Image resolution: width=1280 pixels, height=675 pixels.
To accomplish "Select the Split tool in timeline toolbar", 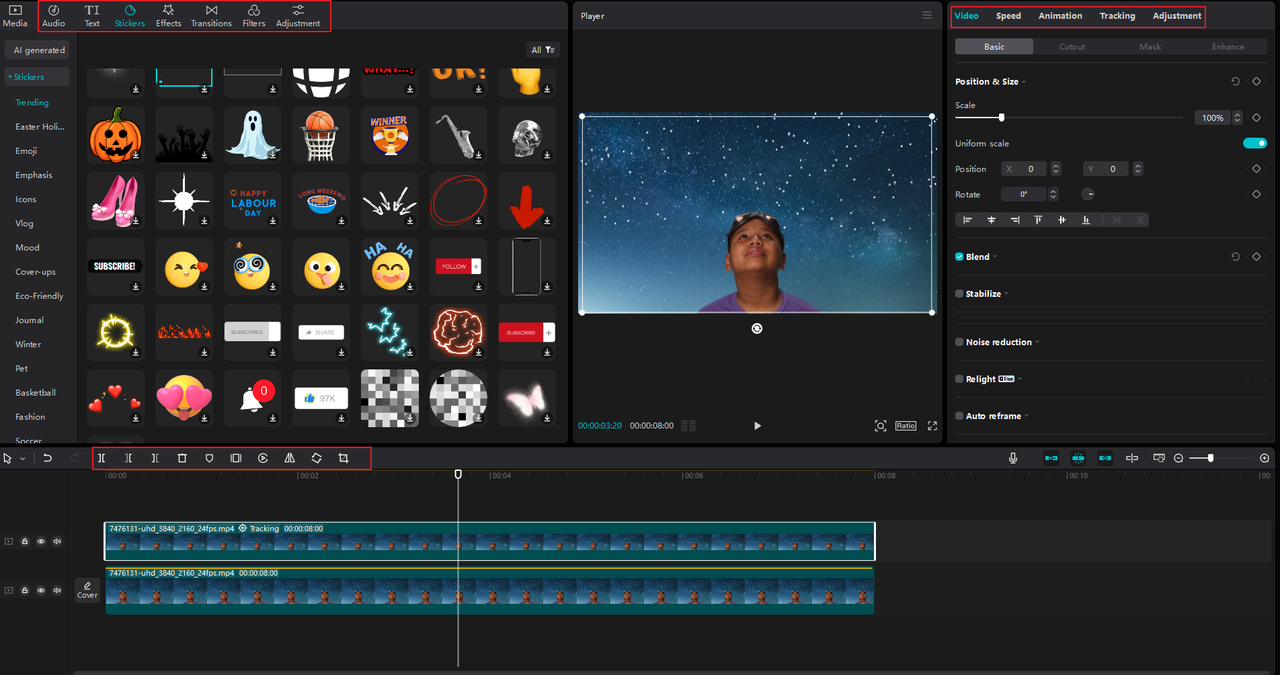I will [x=101, y=458].
